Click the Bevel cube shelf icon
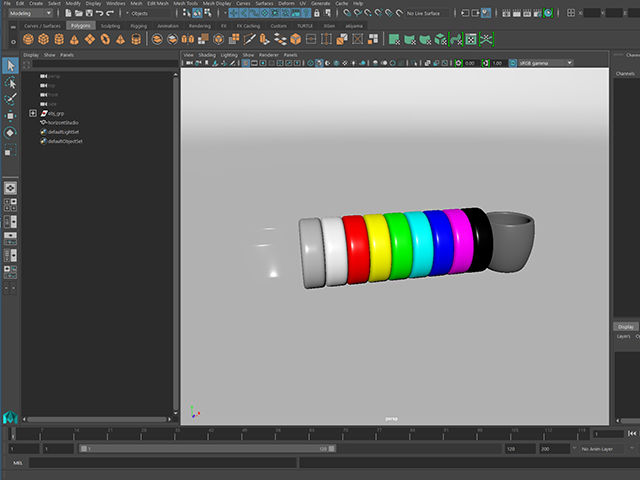 pos(296,39)
